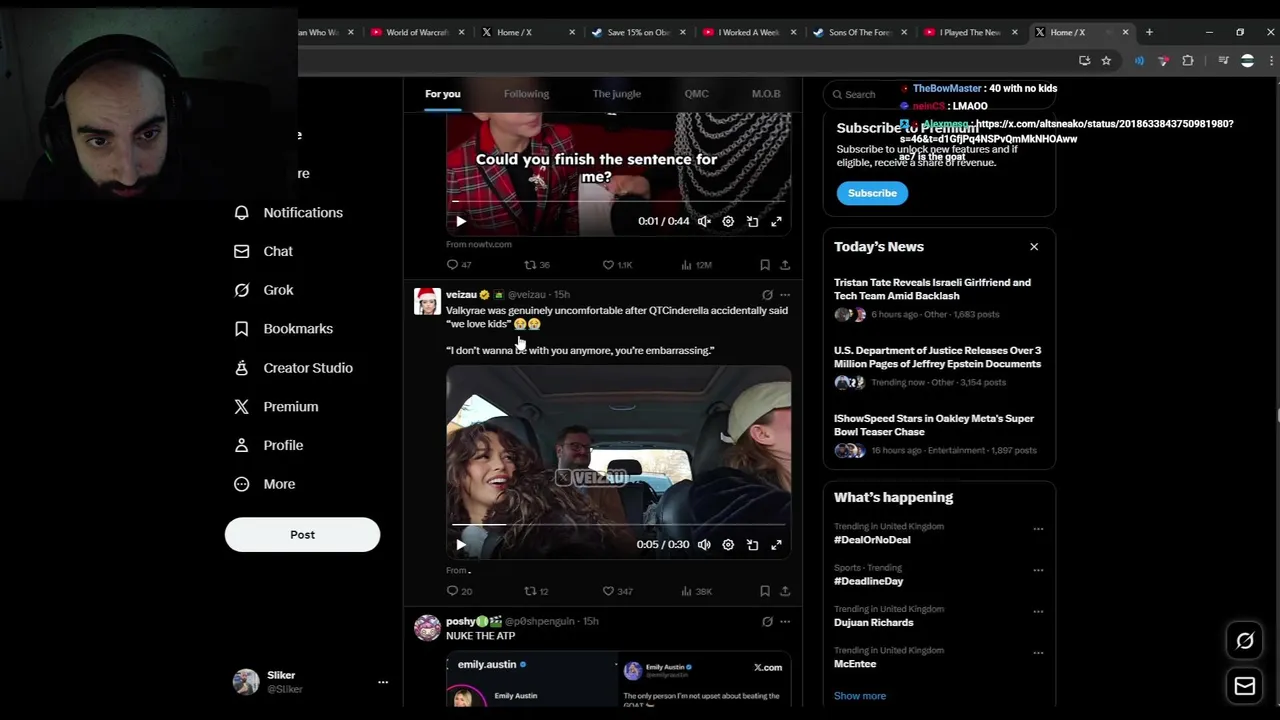Open settings gear on 0:44 video
The height and width of the screenshot is (720, 1280).
[x=728, y=222]
